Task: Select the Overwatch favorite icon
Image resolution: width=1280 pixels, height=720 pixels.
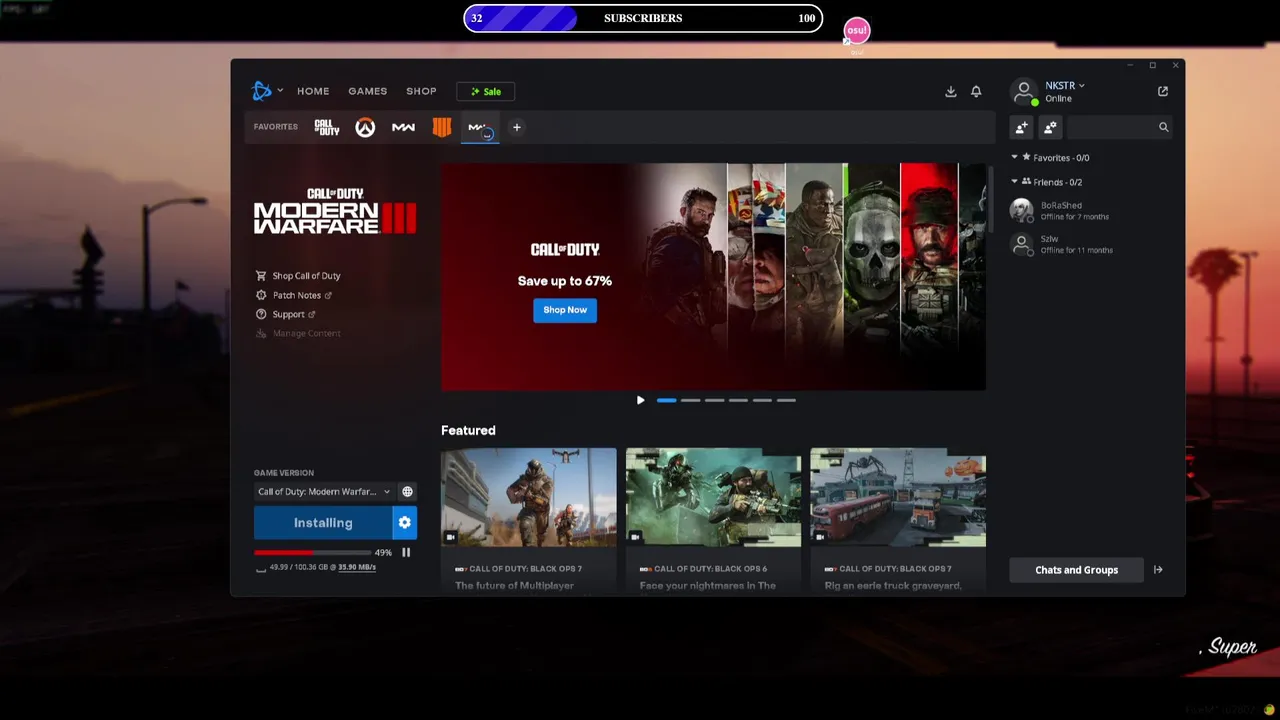Action: coord(365,127)
